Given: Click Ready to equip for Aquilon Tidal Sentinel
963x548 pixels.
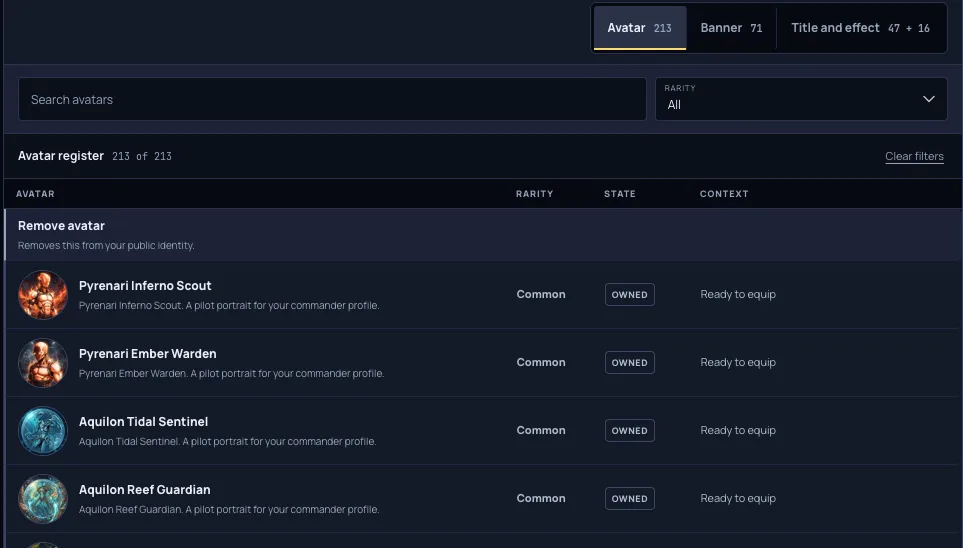Looking at the screenshot, I should click(x=738, y=431).
